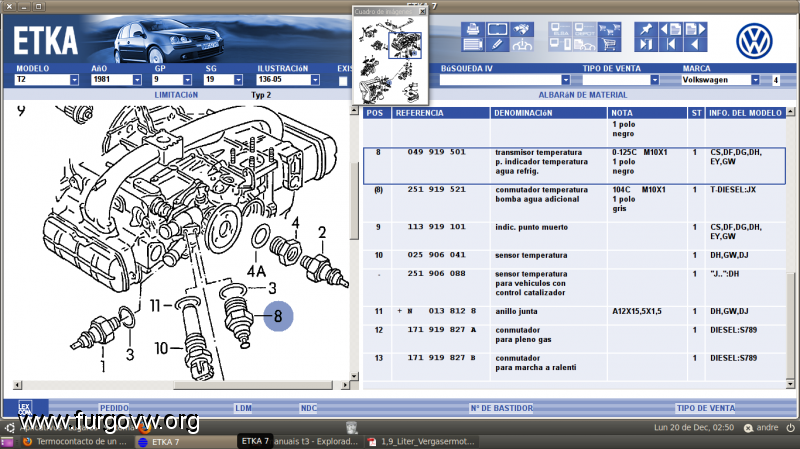
Task: Click the pushpin icon
Action: (x=646, y=29)
